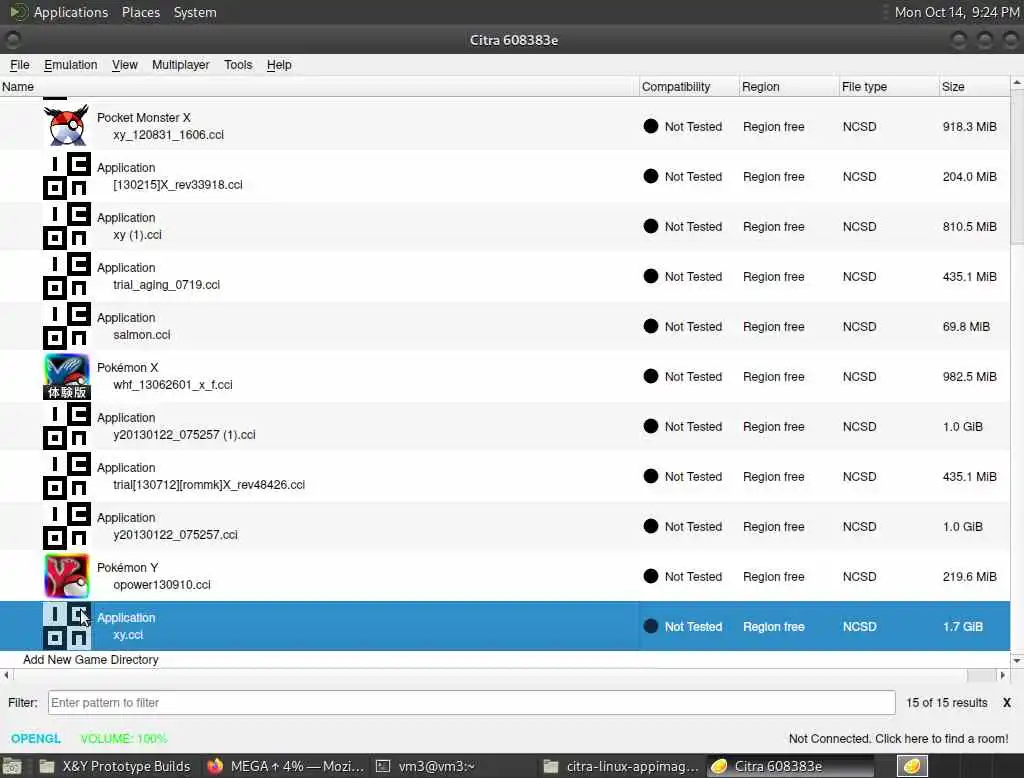Click the vertical scrollbar up arrow
Image resolution: width=1024 pixels, height=778 pixels.
click(x=1017, y=83)
